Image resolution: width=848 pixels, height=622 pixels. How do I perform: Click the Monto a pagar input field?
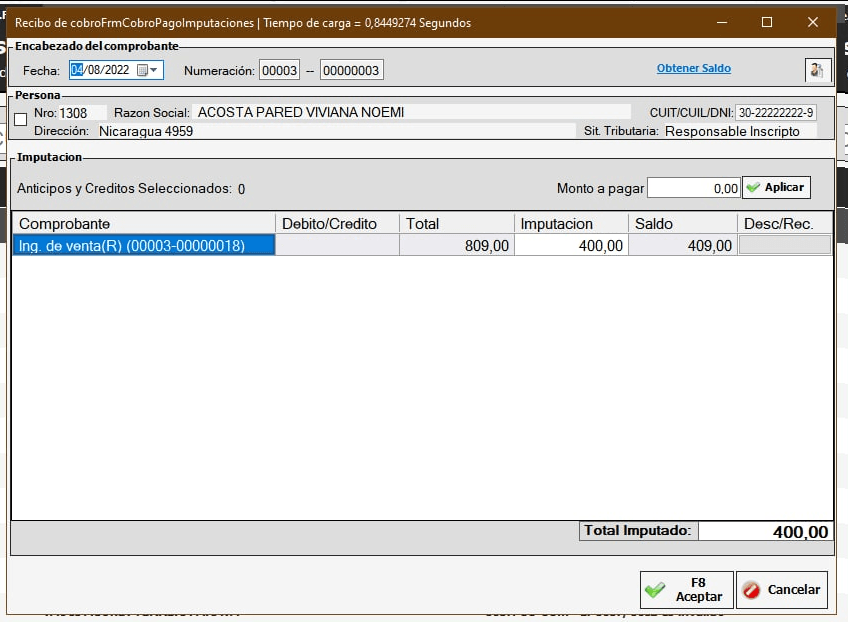(693, 188)
